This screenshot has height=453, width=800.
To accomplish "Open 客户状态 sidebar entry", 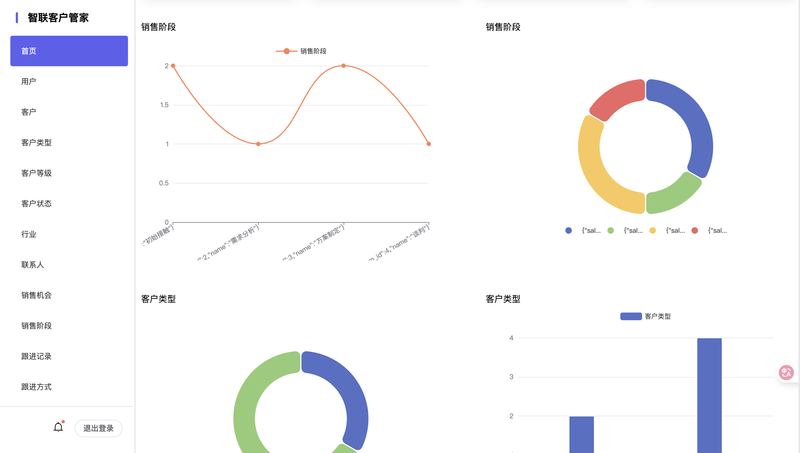I will 69,204.
